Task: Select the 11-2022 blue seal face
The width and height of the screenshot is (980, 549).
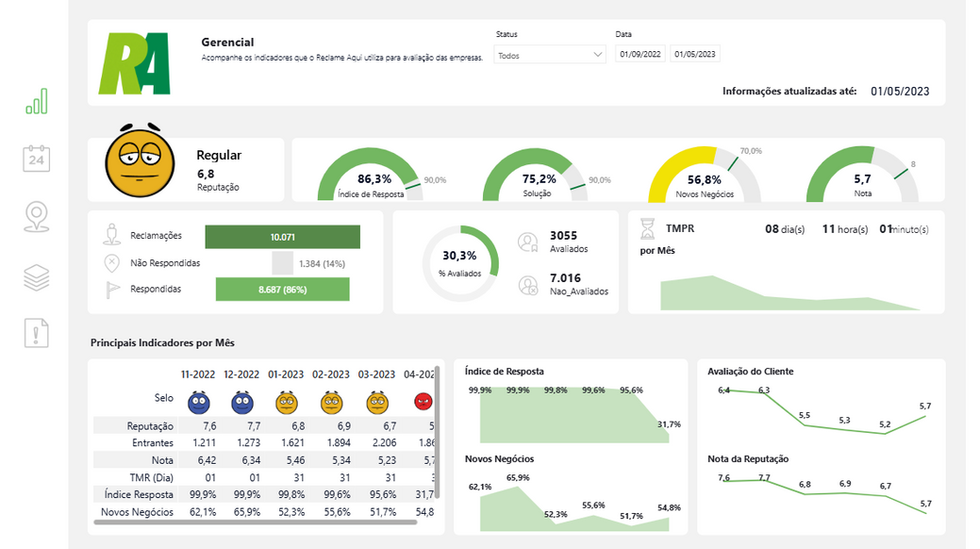Action: tap(199, 402)
